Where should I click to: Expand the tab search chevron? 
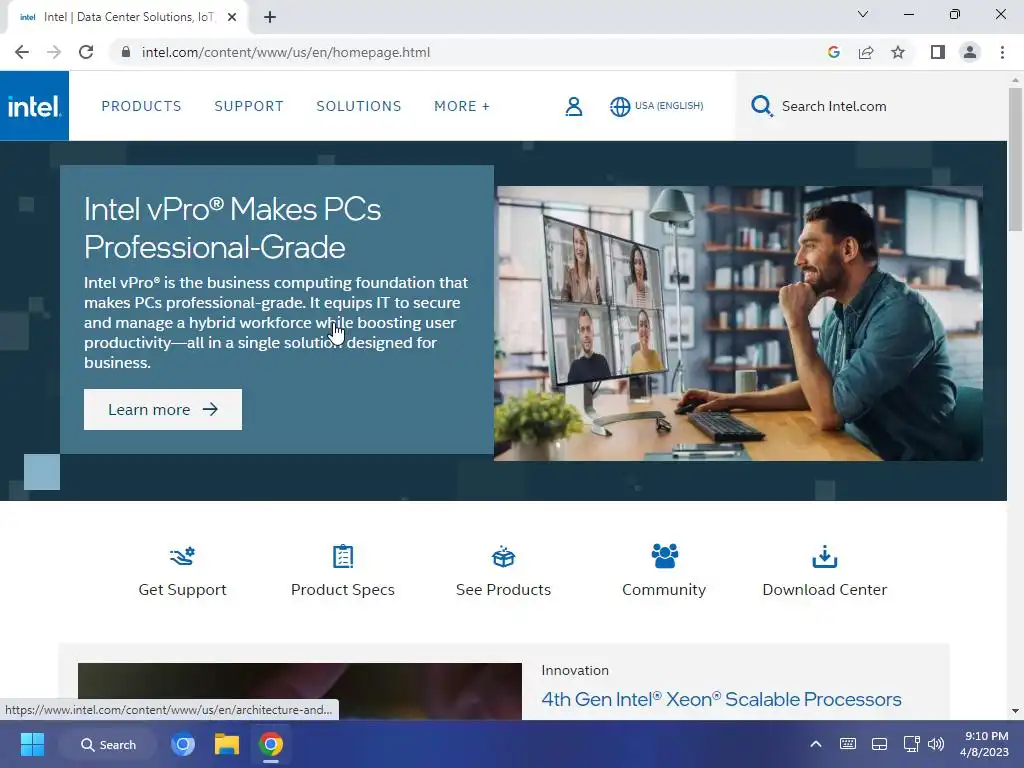pyautogui.click(x=863, y=14)
